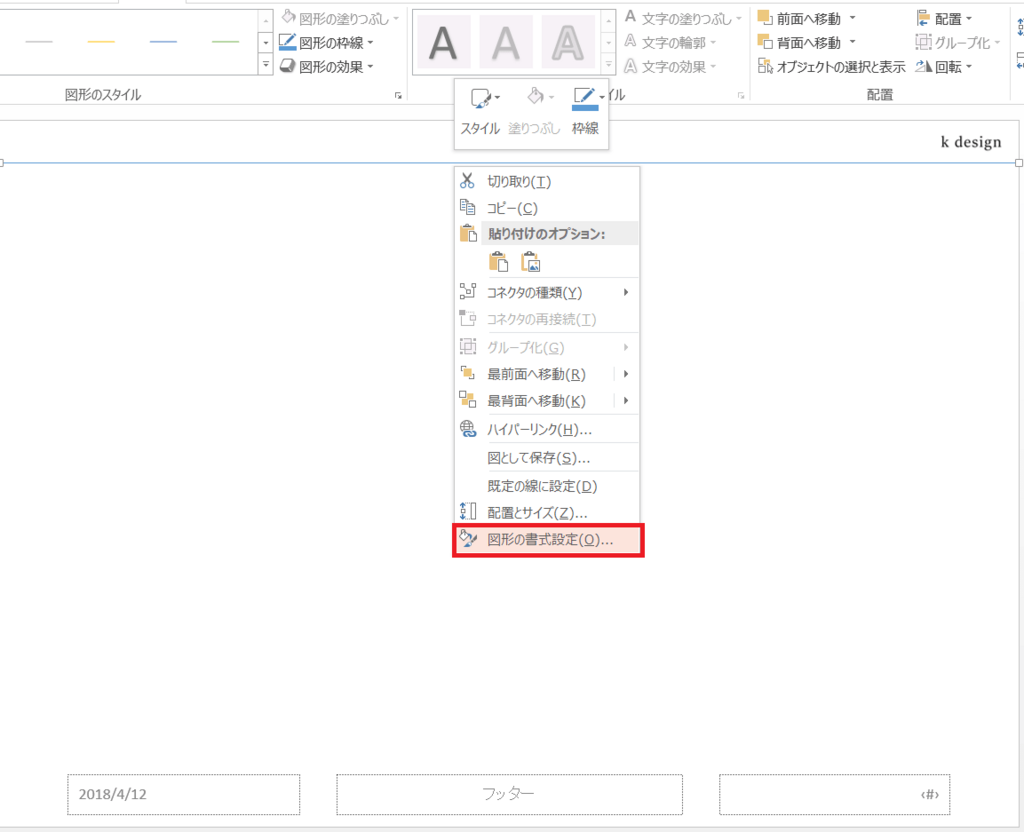Click the オブジェクトの選択と表示 icon
Screen dimensions: 1024x832
coord(765,66)
